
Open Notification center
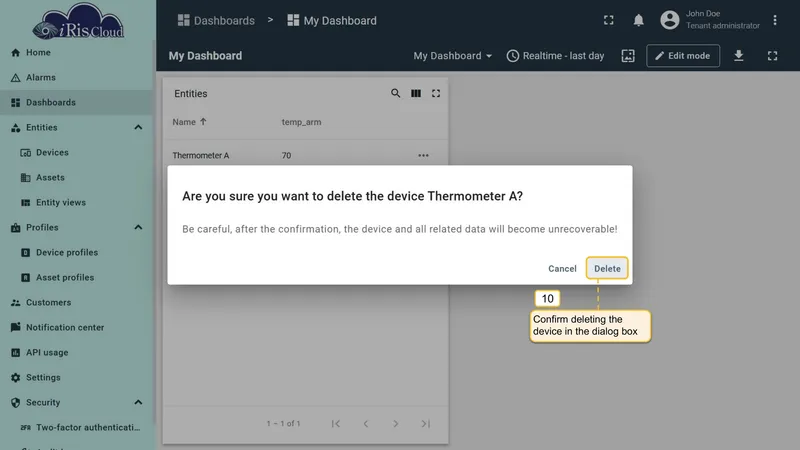(77, 328)
